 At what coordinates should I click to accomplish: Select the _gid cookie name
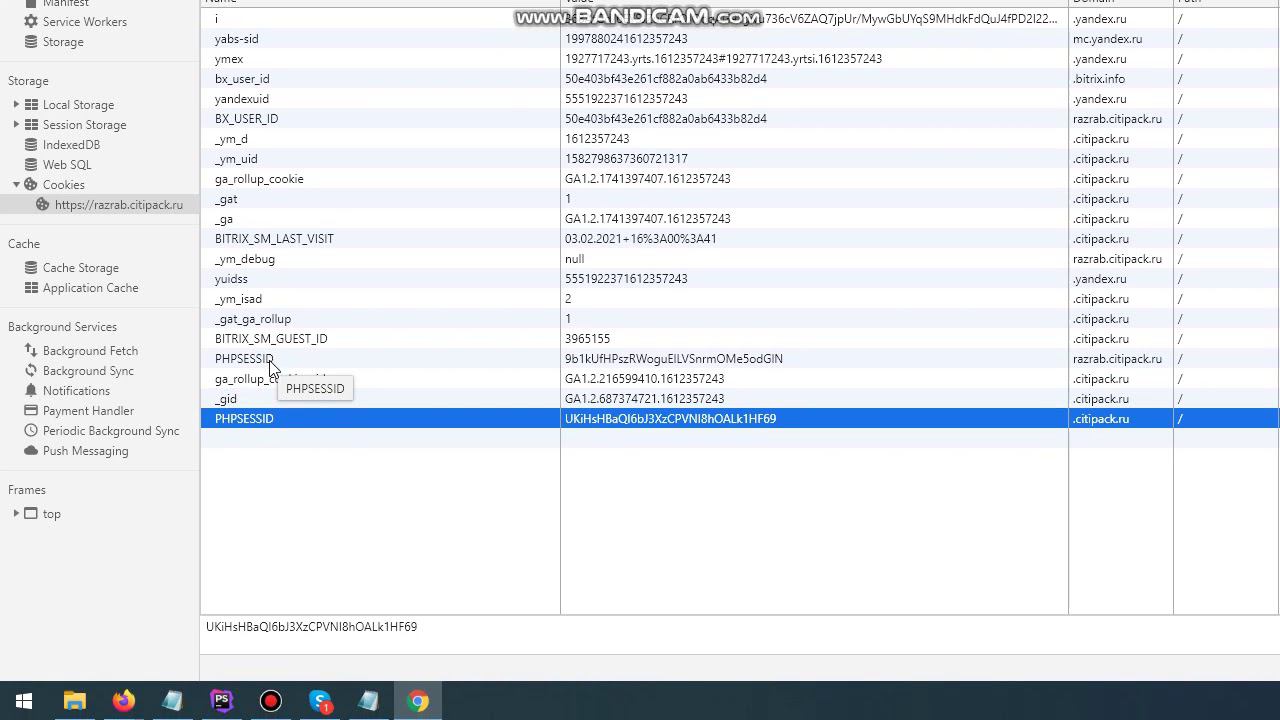tap(226, 398)
